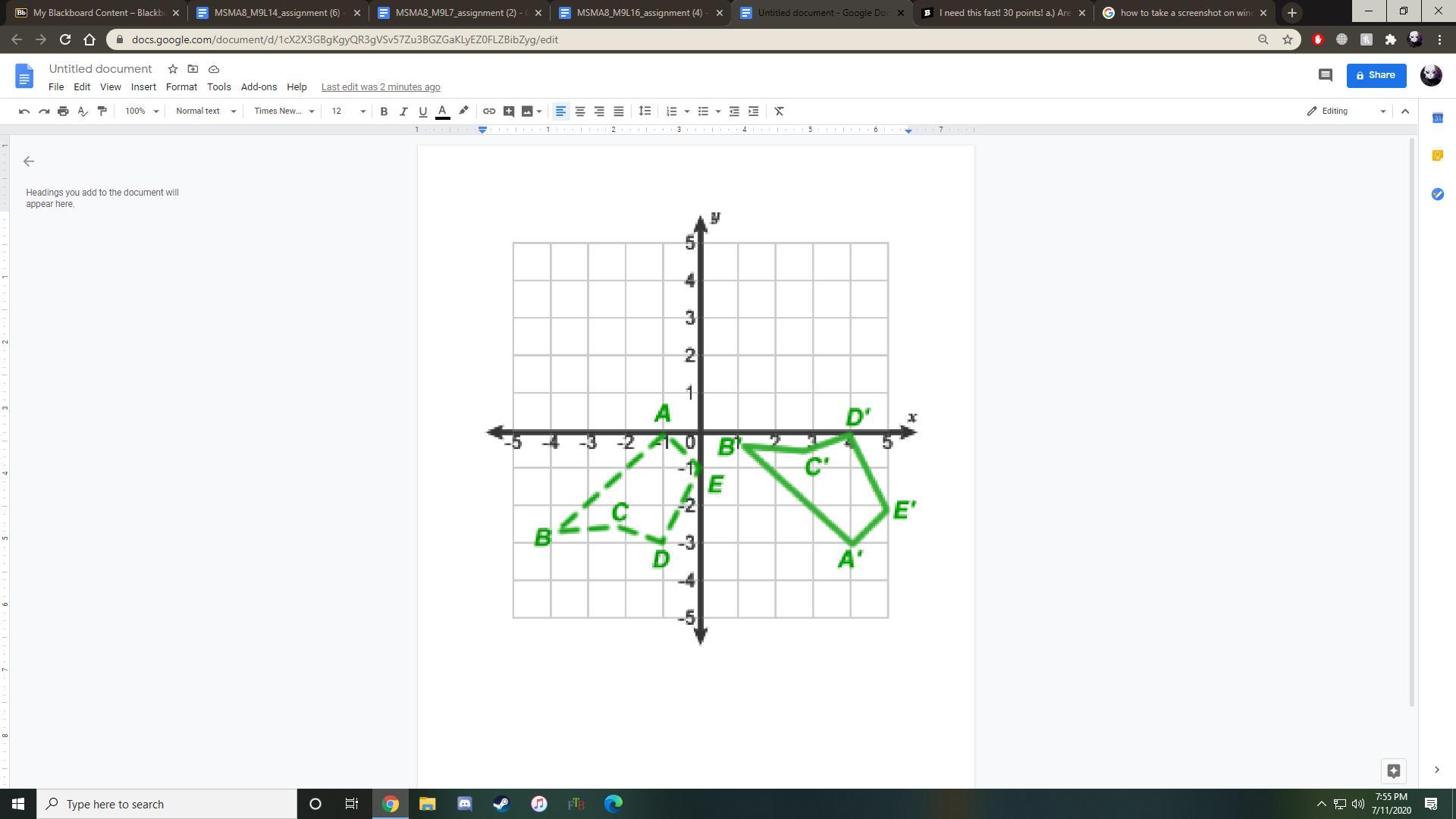
Task: Switch to MSMA8_M9L7_assignment tab
Action: (460, 13)
